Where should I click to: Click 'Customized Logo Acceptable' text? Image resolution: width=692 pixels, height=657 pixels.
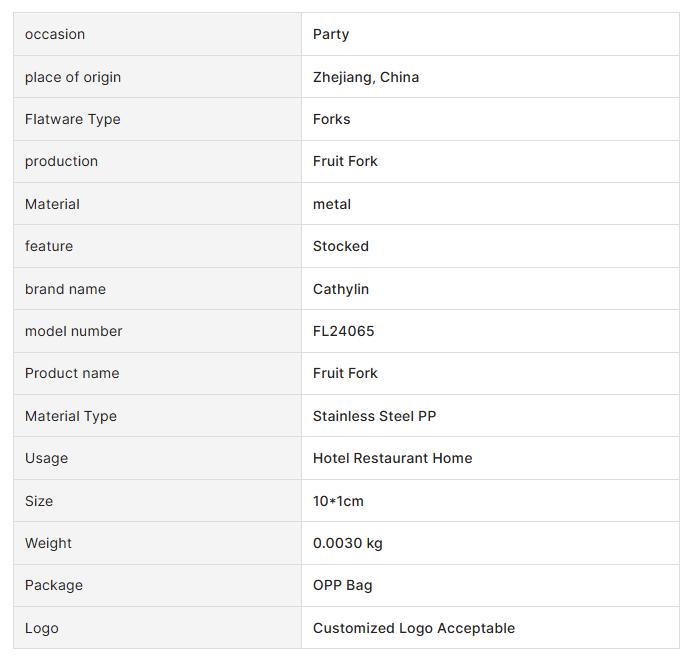click(414, 628)
